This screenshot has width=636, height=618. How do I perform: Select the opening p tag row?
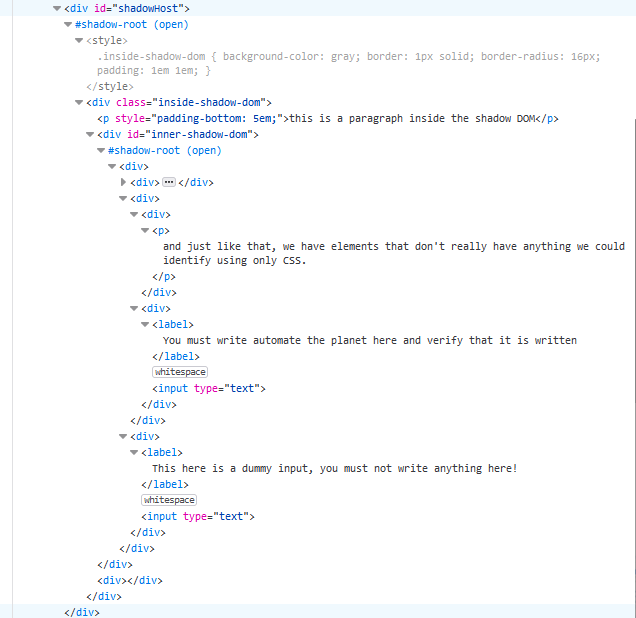tap(161, 230)
